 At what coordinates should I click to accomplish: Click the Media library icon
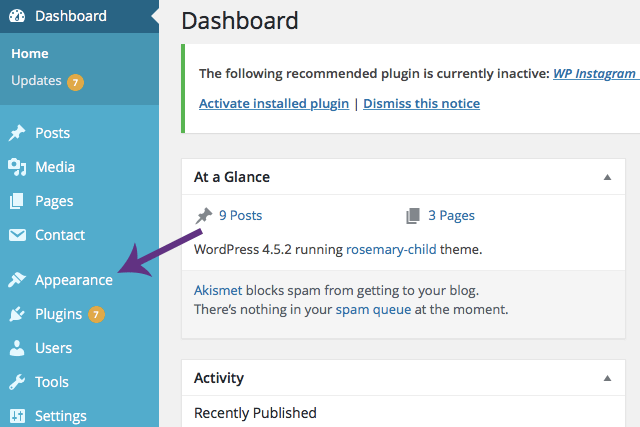(17, 167)
